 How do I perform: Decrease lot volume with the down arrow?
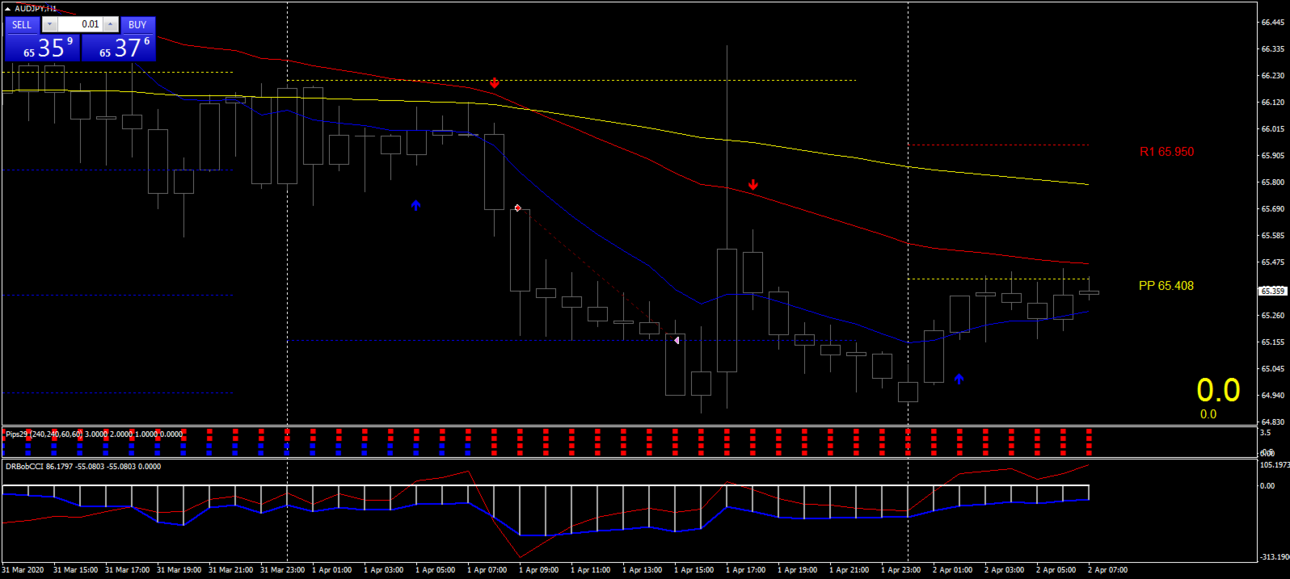pyautogui.click(x=49, y=25)
